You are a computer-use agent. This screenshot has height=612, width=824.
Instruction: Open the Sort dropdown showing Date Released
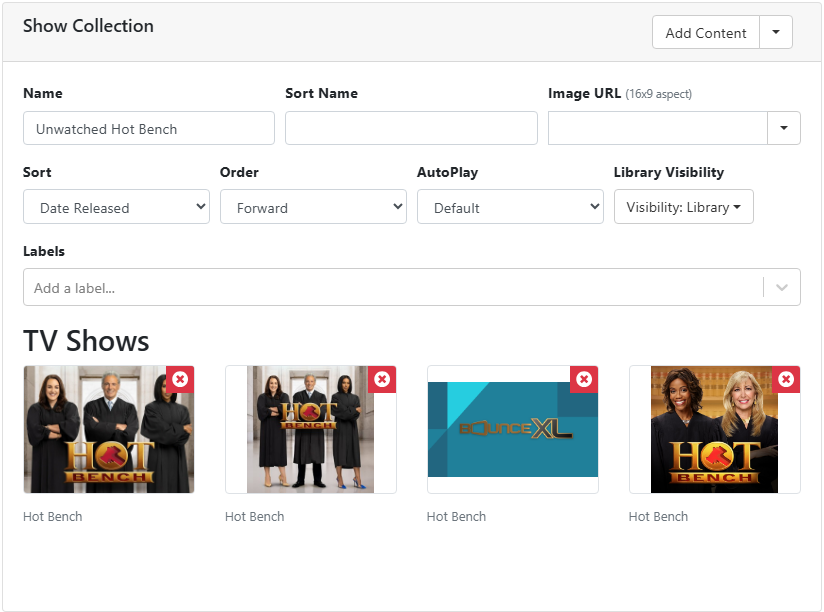point(116,207)
